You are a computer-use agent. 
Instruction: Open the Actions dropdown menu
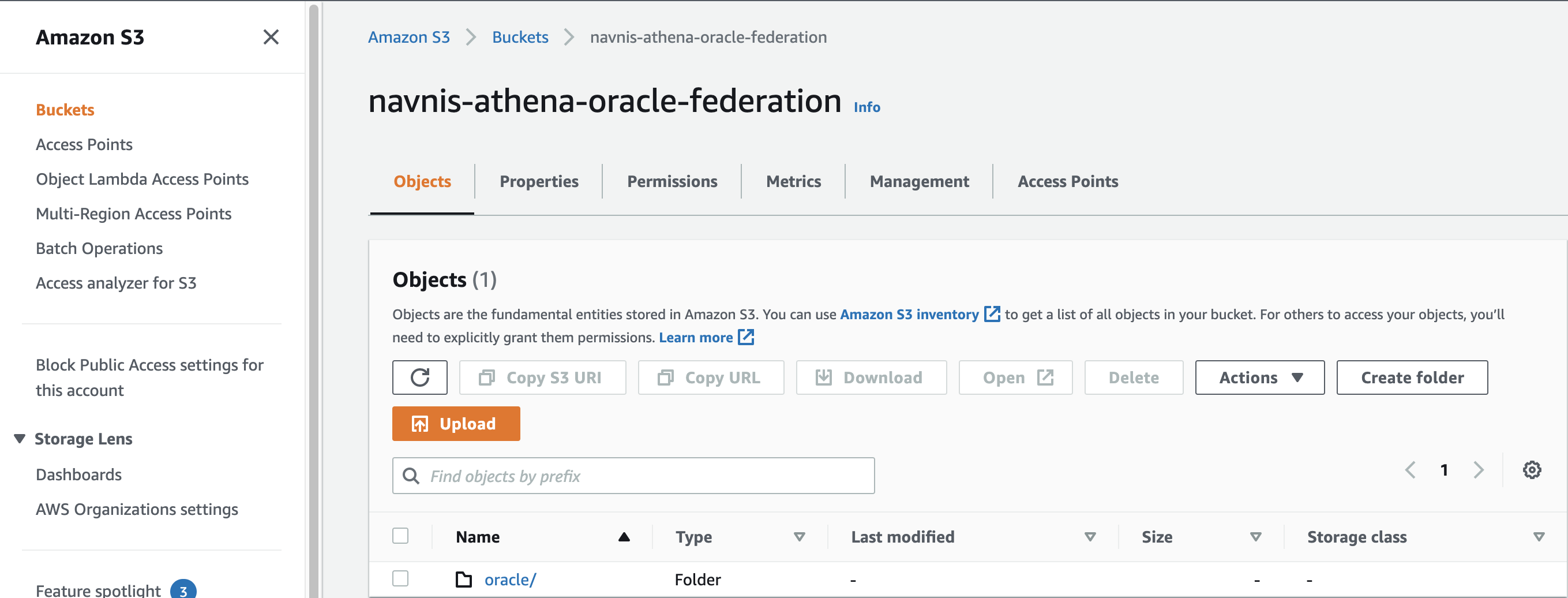click(x=1259, y=378)
